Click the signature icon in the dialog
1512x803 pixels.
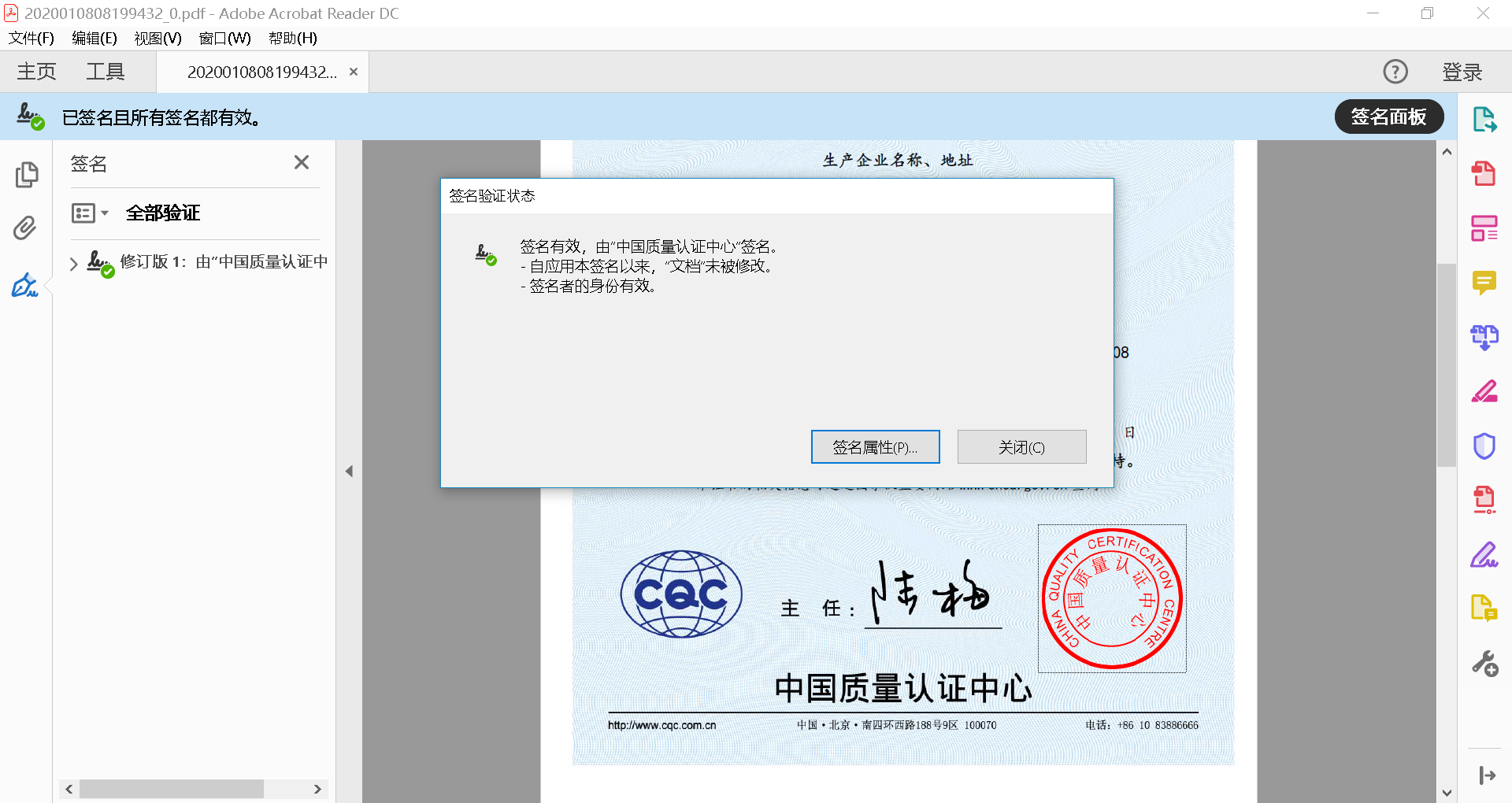486,254
